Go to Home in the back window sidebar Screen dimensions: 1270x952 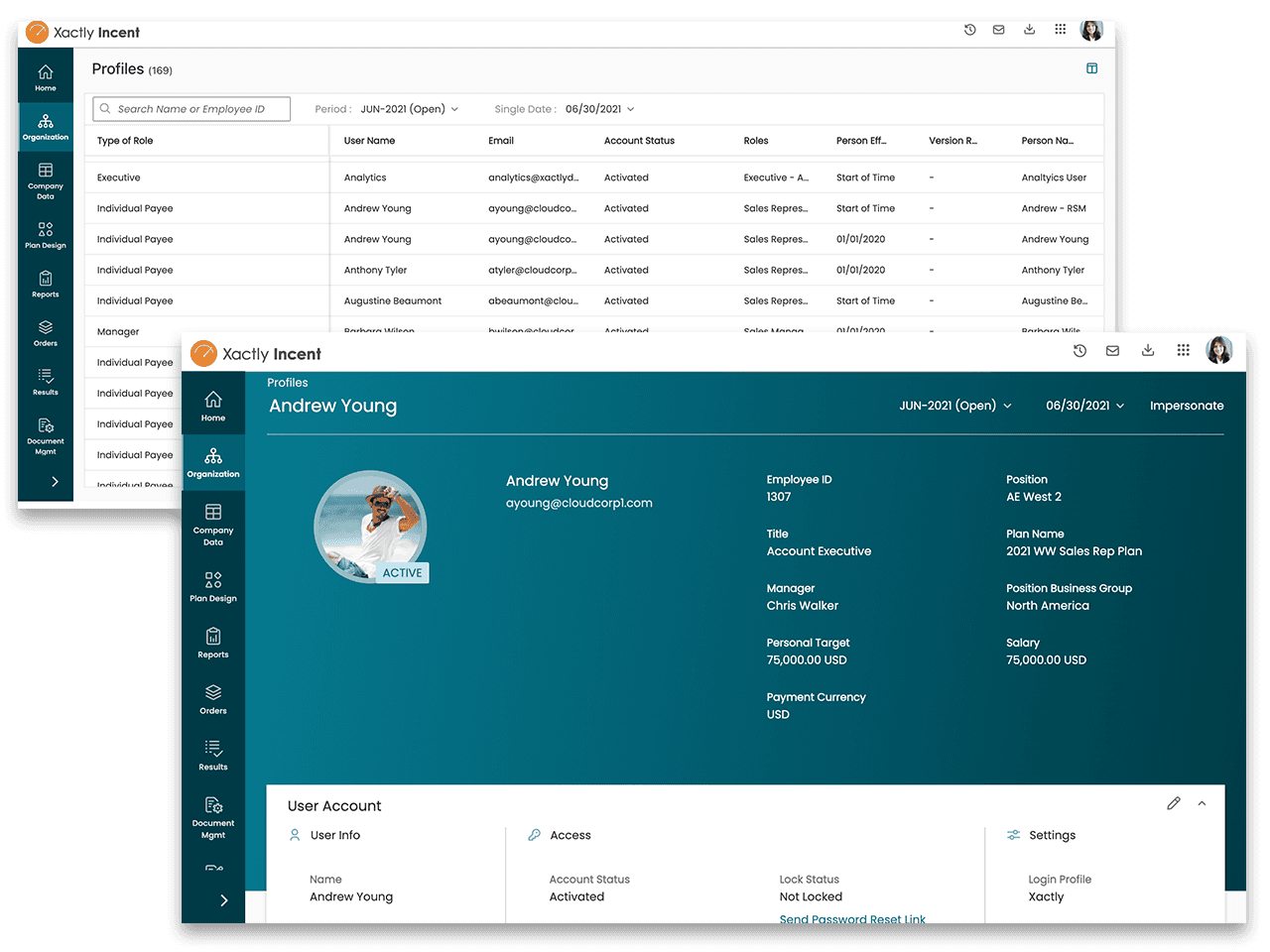(x=46, y=77)
